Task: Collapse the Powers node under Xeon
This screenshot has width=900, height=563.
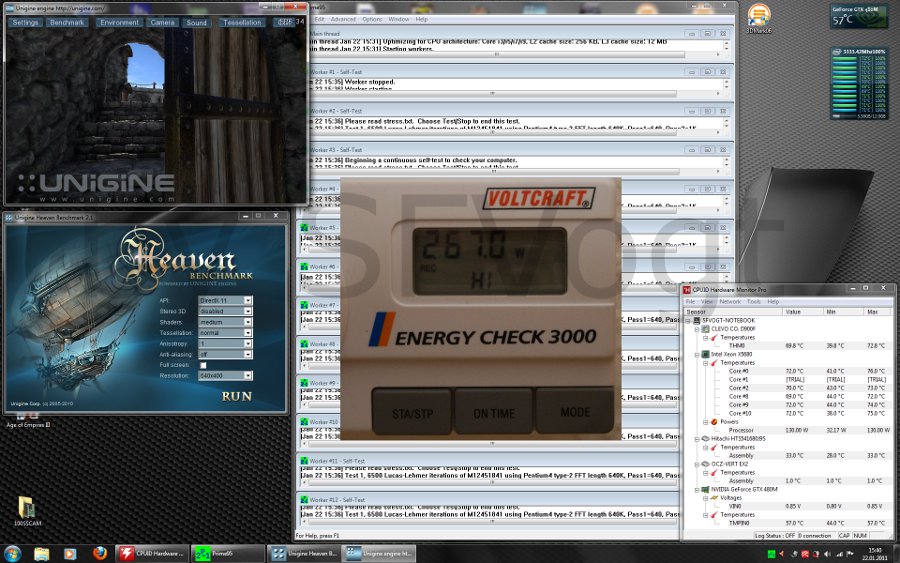Action: point(705,422)
